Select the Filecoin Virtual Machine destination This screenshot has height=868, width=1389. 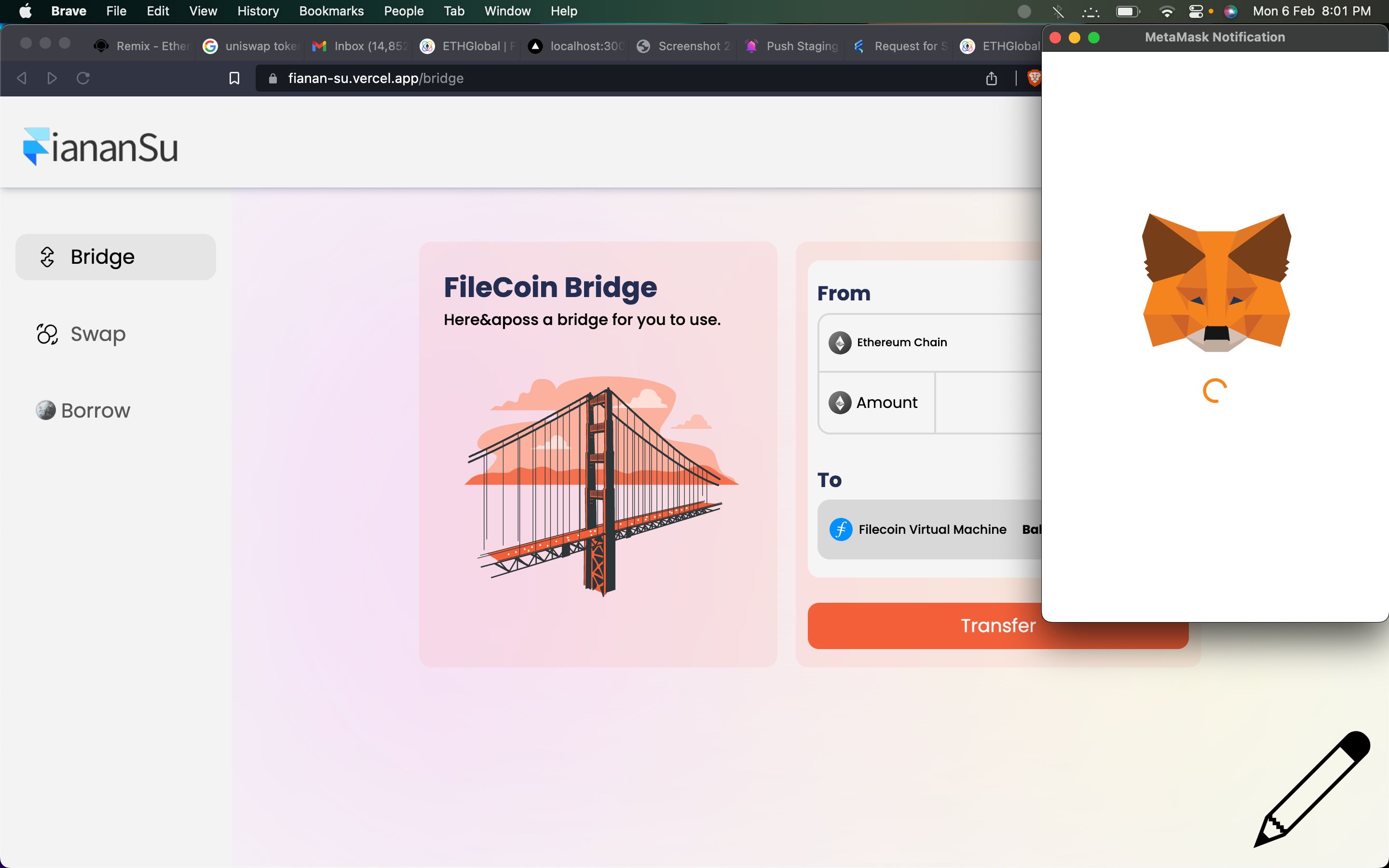point(929,529)
